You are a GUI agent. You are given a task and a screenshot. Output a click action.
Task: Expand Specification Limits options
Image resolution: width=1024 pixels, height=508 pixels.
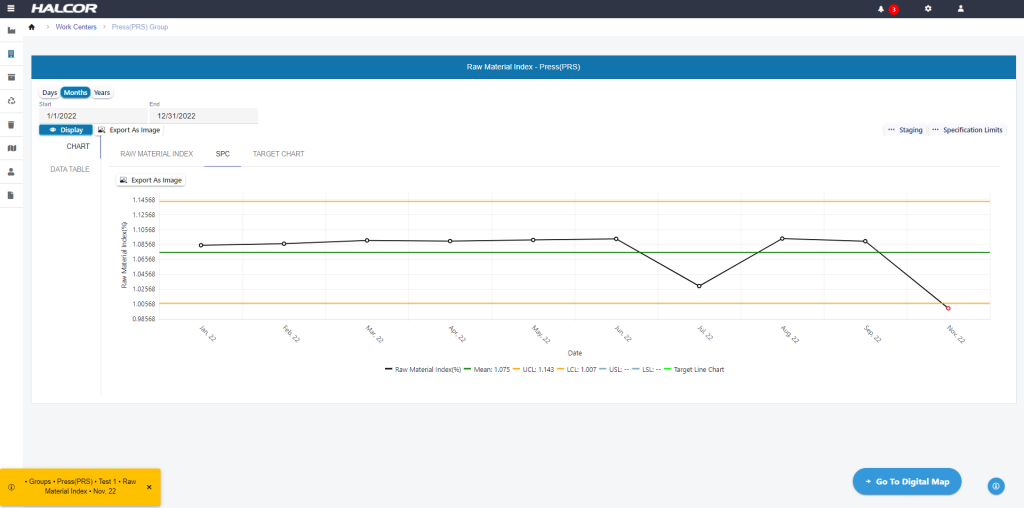pyautogui.click(x=967, y=130)
